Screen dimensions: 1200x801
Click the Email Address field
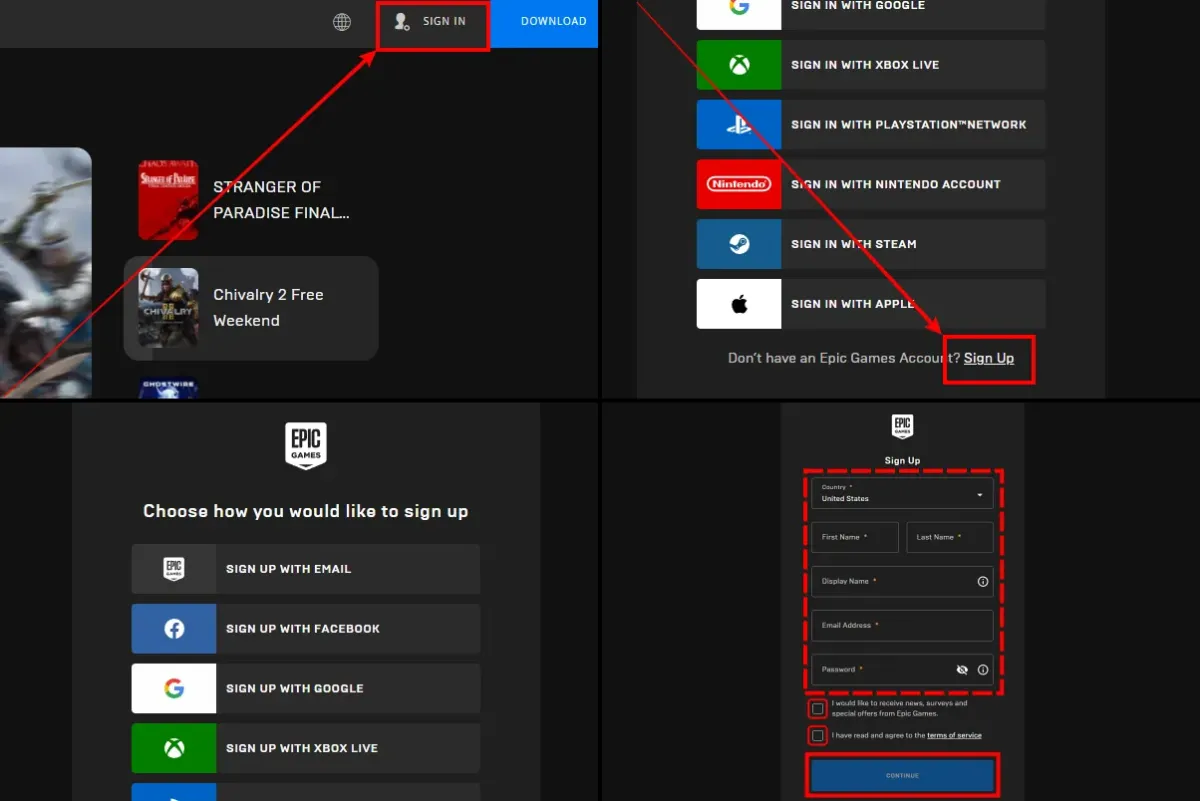click(902, 625)
